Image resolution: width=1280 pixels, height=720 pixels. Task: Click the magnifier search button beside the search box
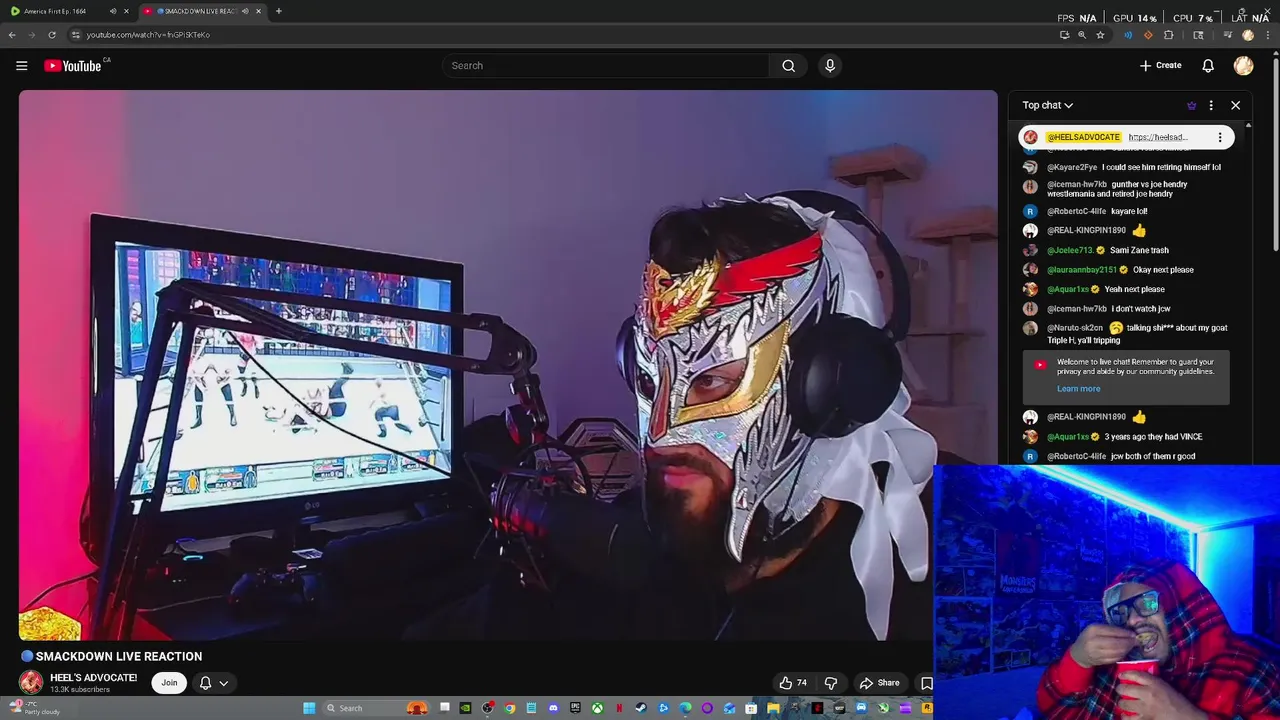tap(789, 66)
